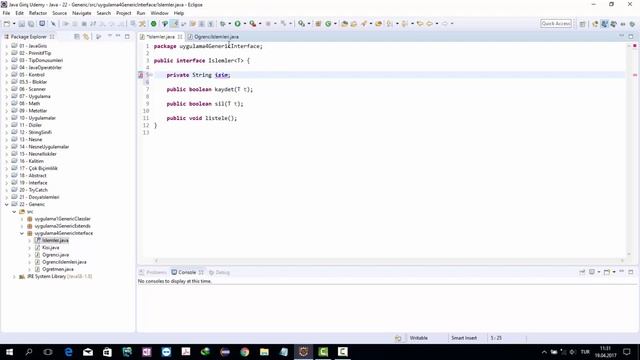Open Windows Start menu
Screen dimensions: 640x360
pos(9,352)
